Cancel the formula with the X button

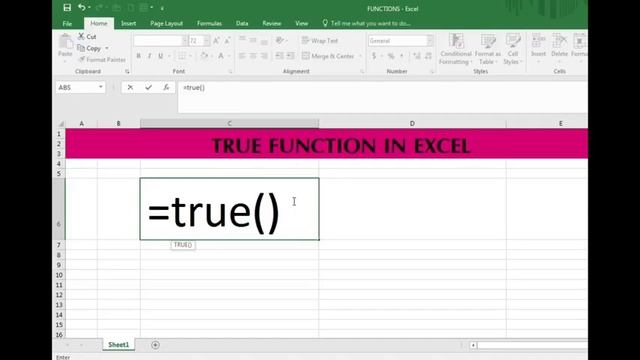pos(130,87)
